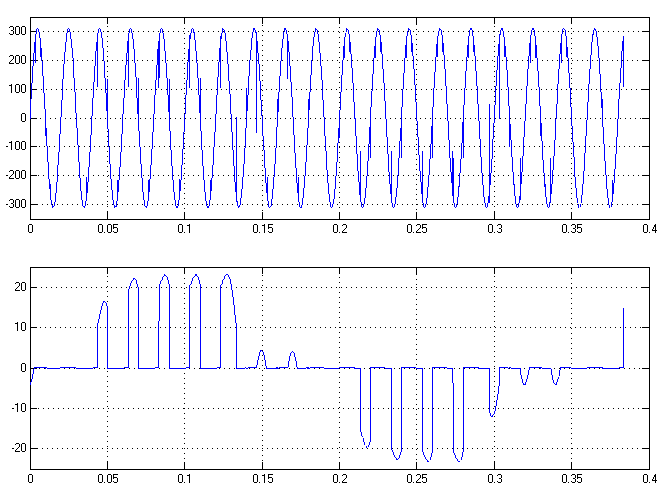Click the 200 y-axis label of upper plot
Image resolution: width=669 pixels, height=492 pixels.
(x=17, y=60)
